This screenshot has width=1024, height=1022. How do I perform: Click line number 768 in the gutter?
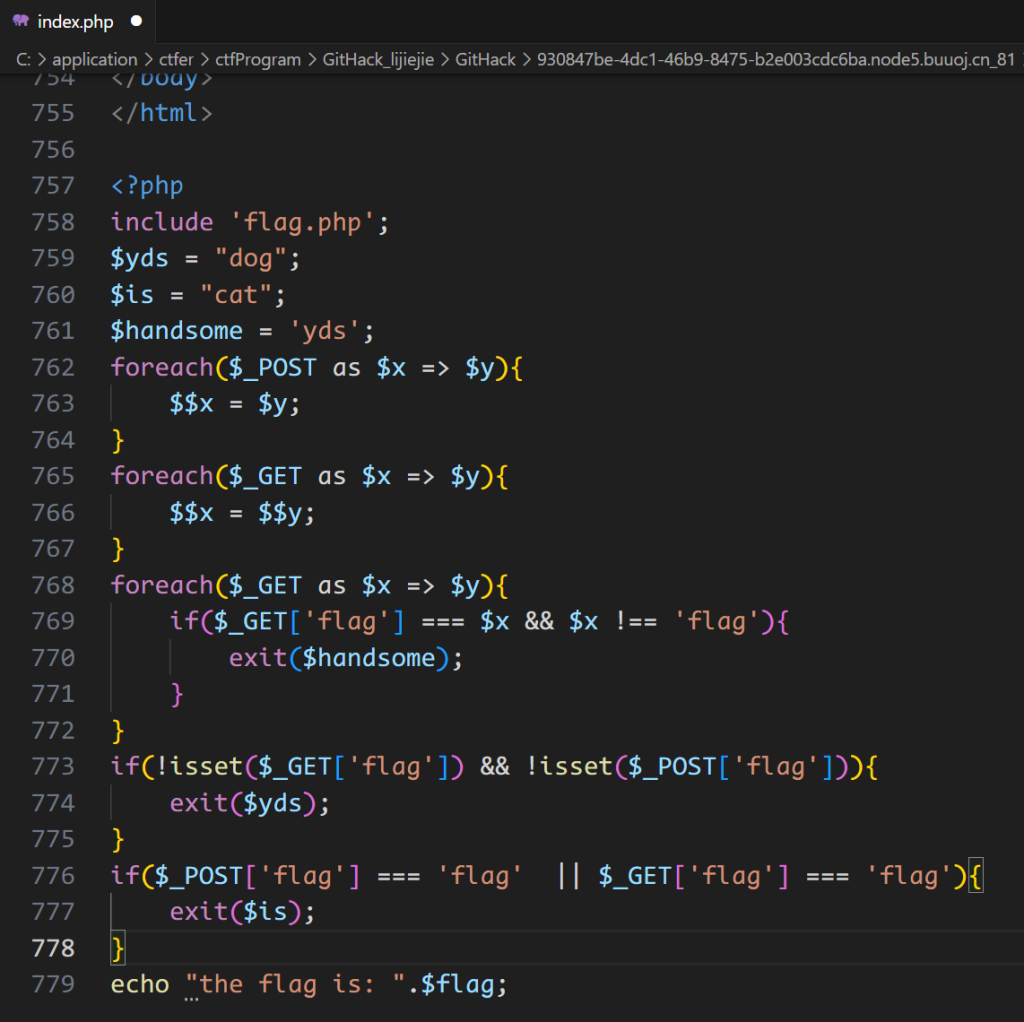(53, 584)
